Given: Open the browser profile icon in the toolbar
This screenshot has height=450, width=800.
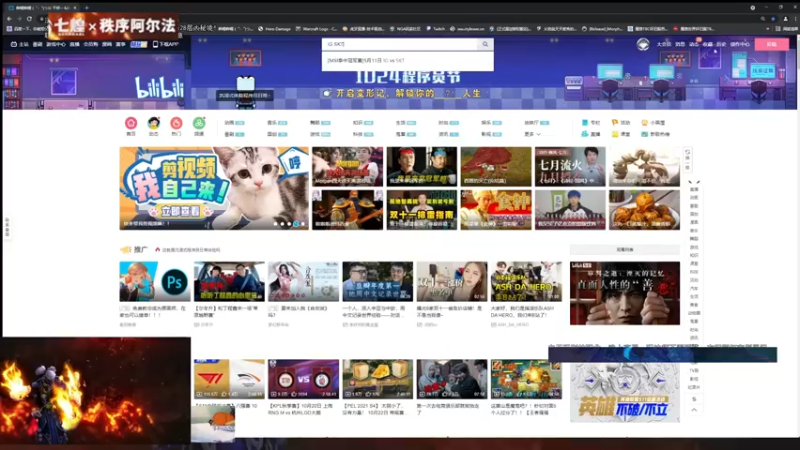Looking at the screenshot, I should coord(785,19).
